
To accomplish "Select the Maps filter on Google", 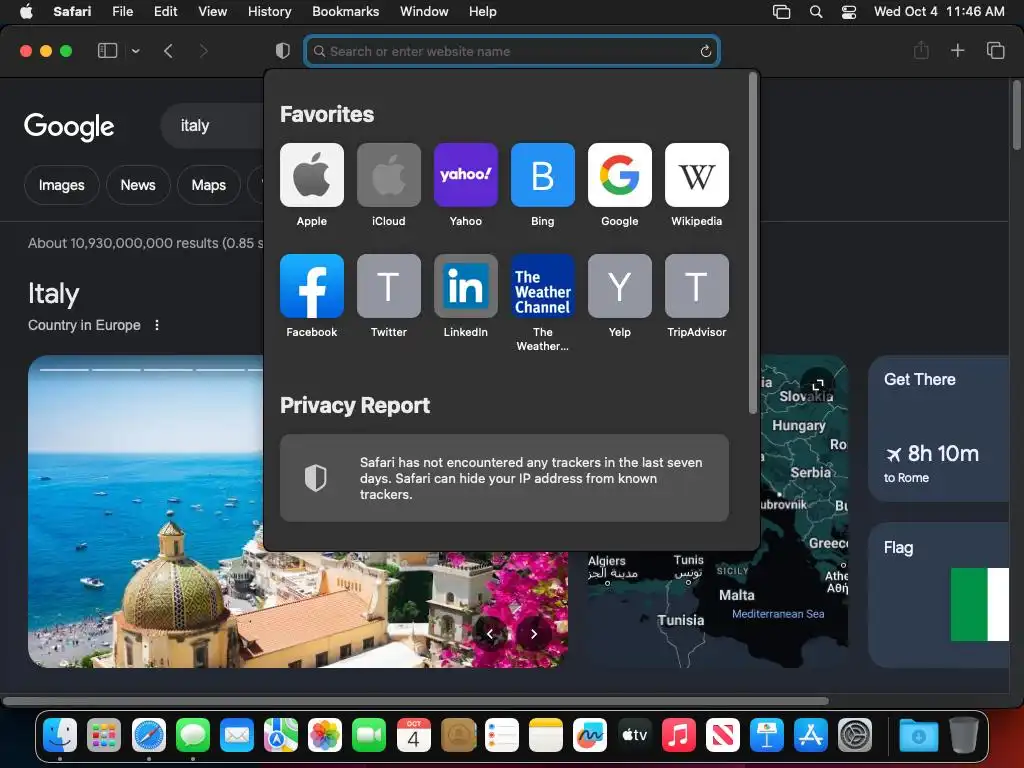I will tap(208, 185).
